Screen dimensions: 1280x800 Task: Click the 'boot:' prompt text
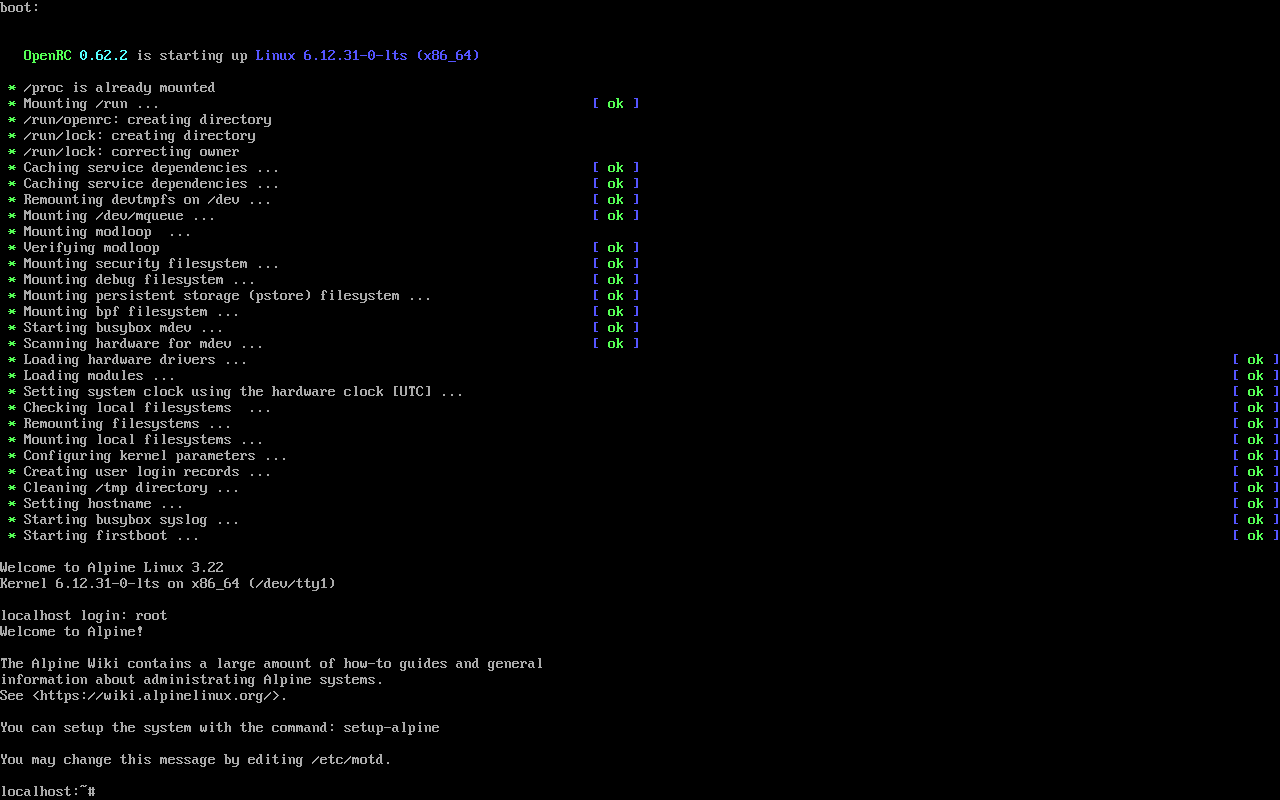(x=20, y=8)
